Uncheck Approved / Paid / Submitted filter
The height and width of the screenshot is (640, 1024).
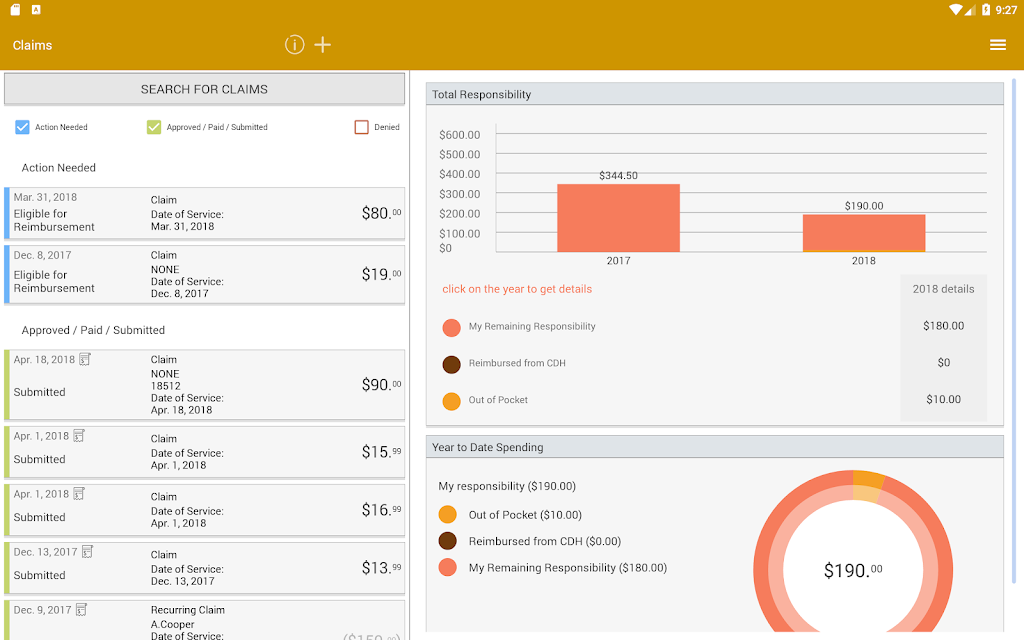154,127
